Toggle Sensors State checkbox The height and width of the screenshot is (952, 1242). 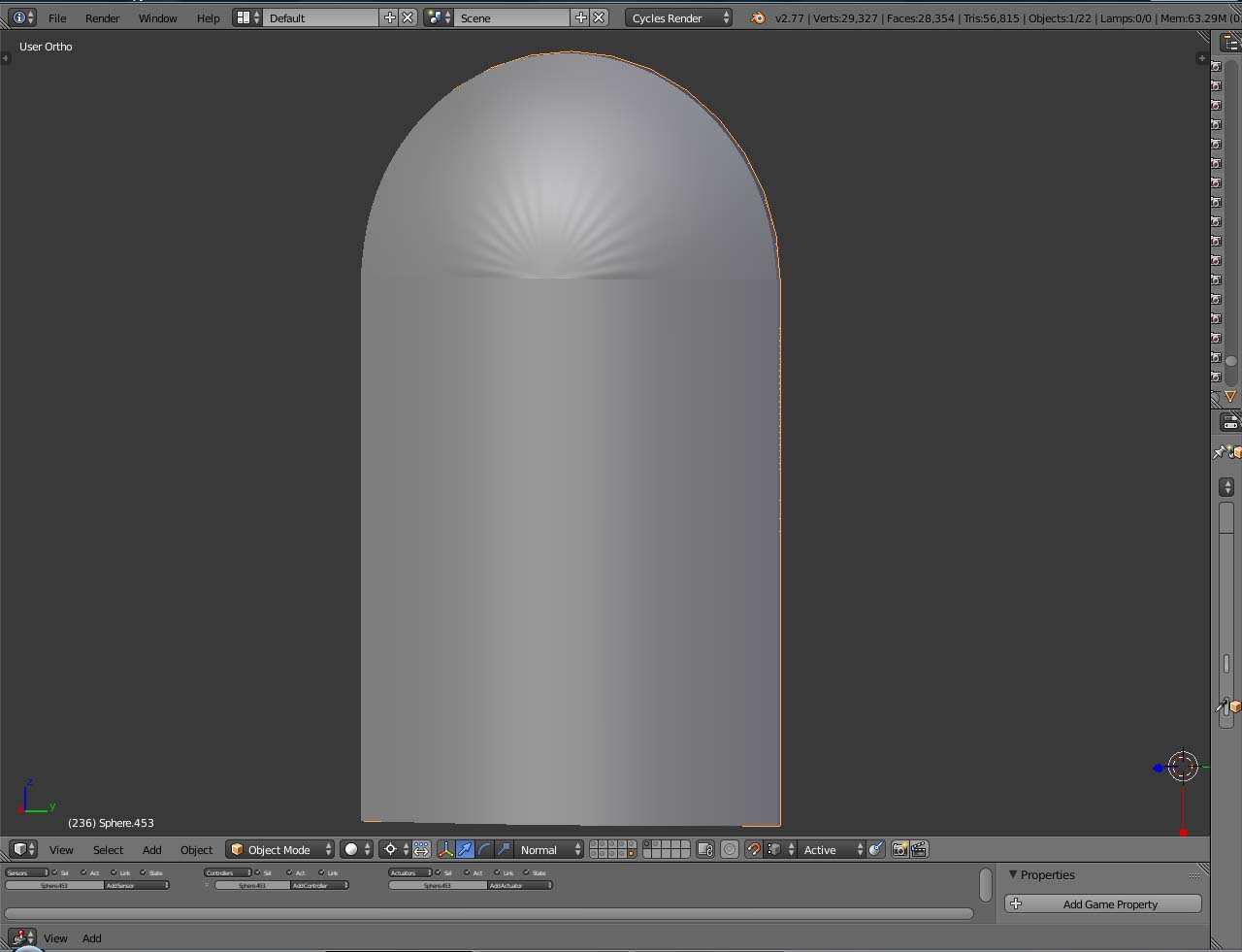click(143, 872)
